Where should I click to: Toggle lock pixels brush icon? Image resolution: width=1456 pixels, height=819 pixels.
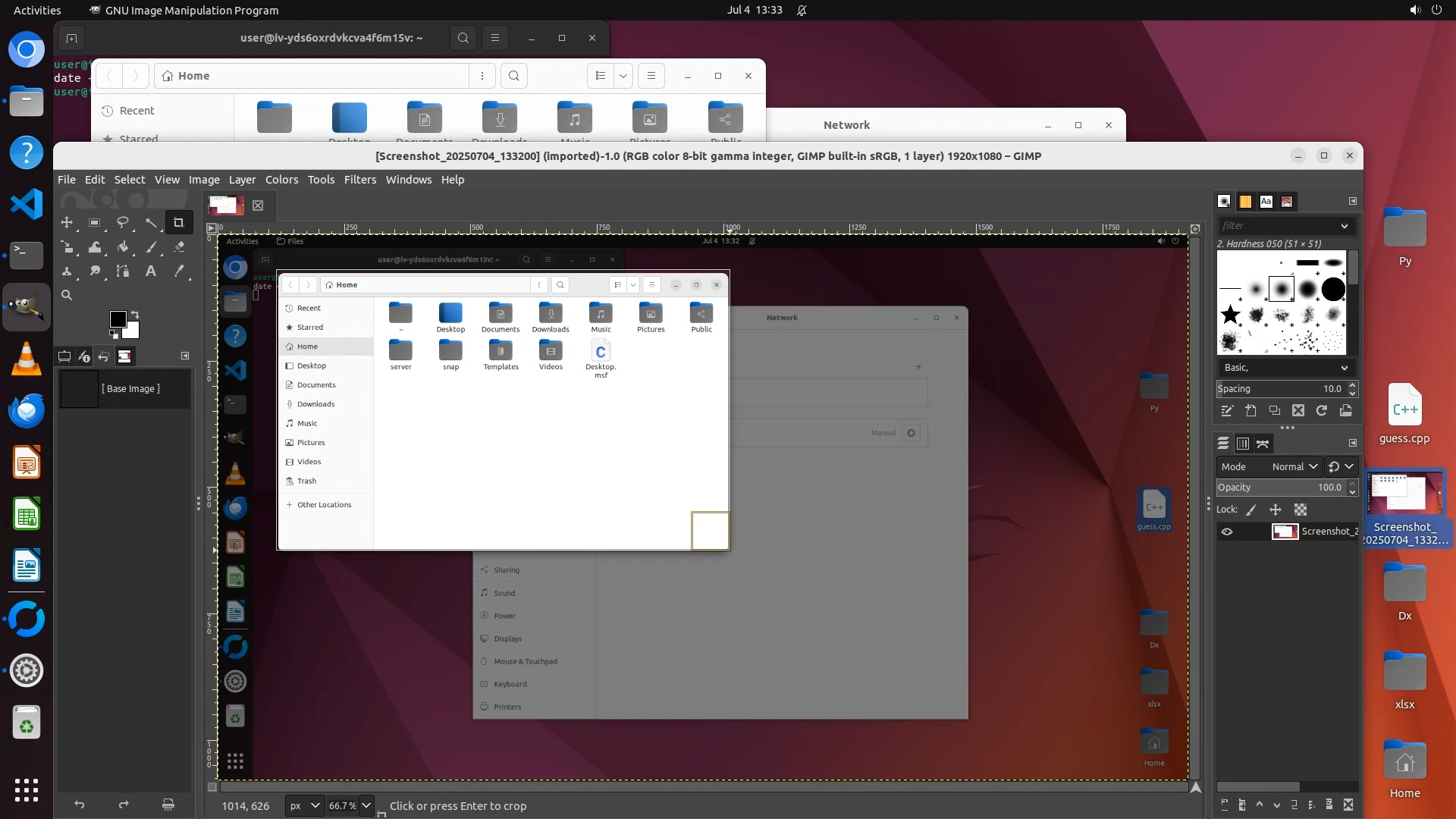click(1251, 510)
